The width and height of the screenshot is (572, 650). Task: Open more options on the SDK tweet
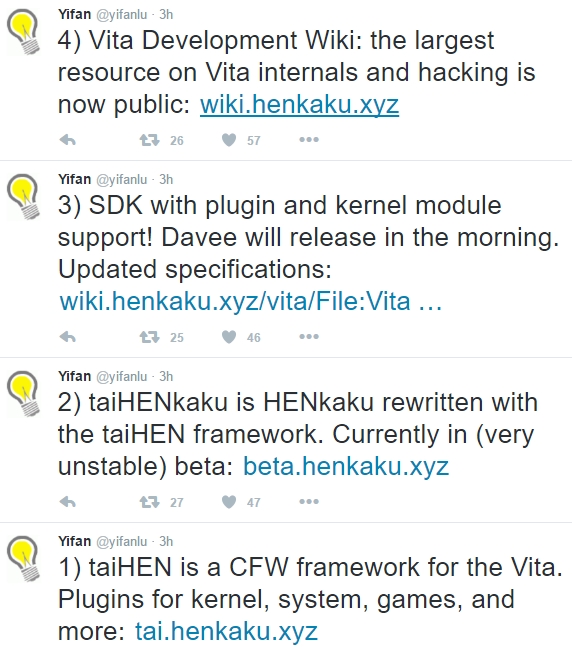tap(309, 337)
